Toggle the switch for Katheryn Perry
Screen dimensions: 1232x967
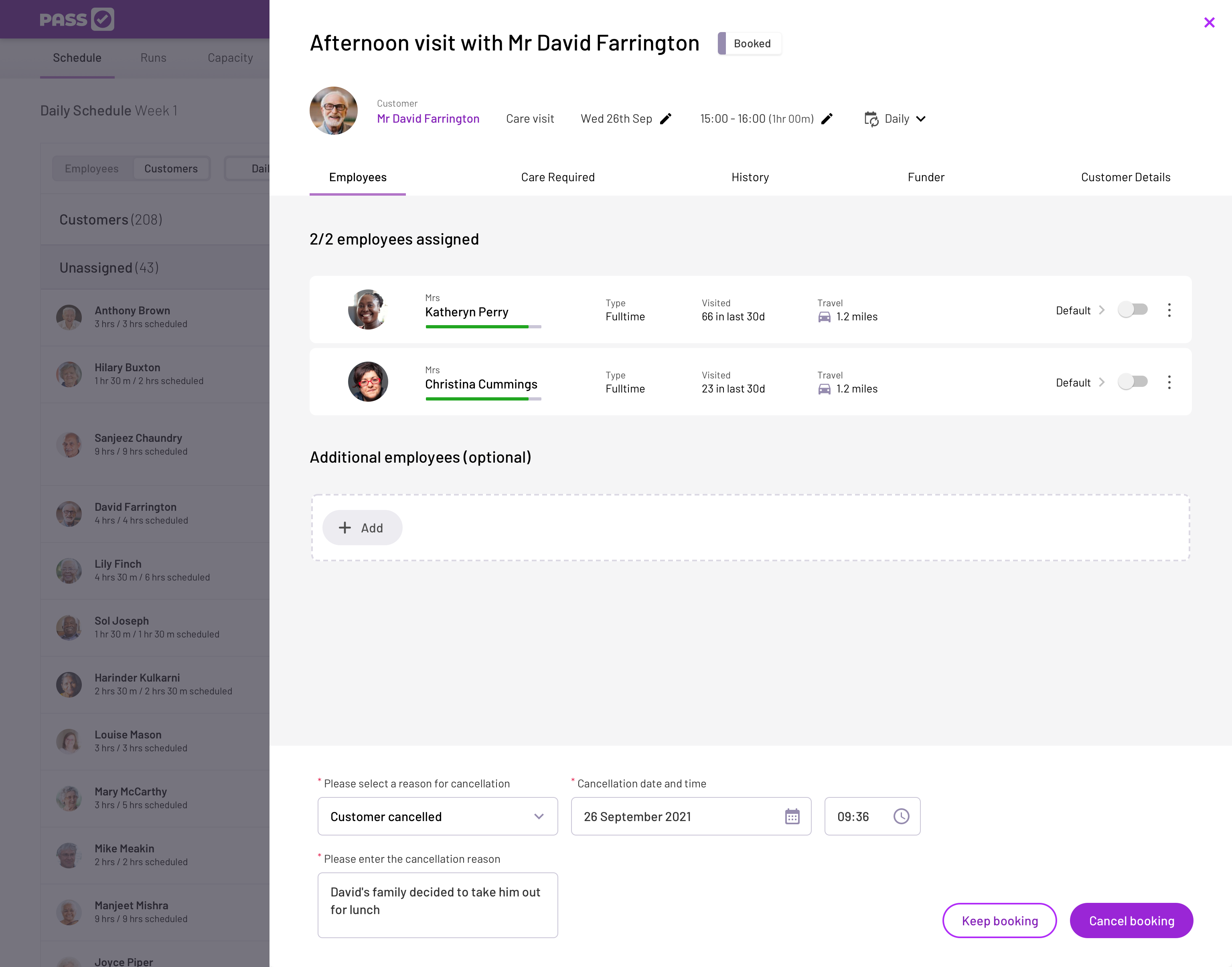(x=1133, y=310)
